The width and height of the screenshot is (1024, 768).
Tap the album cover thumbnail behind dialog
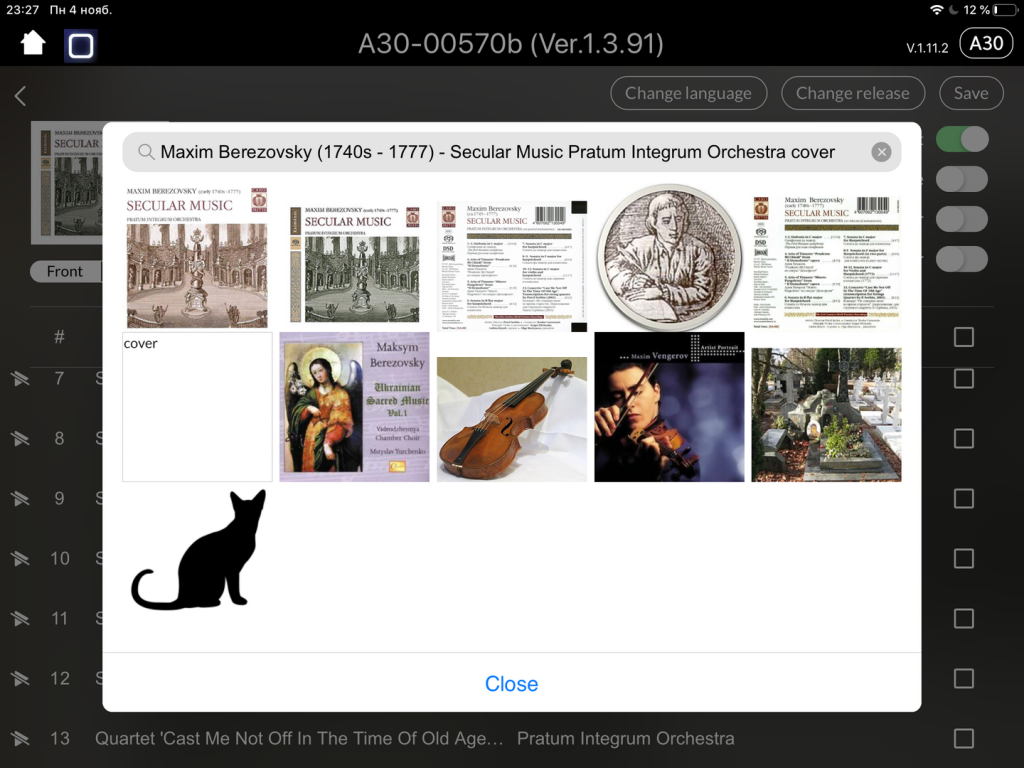[67, 183]
